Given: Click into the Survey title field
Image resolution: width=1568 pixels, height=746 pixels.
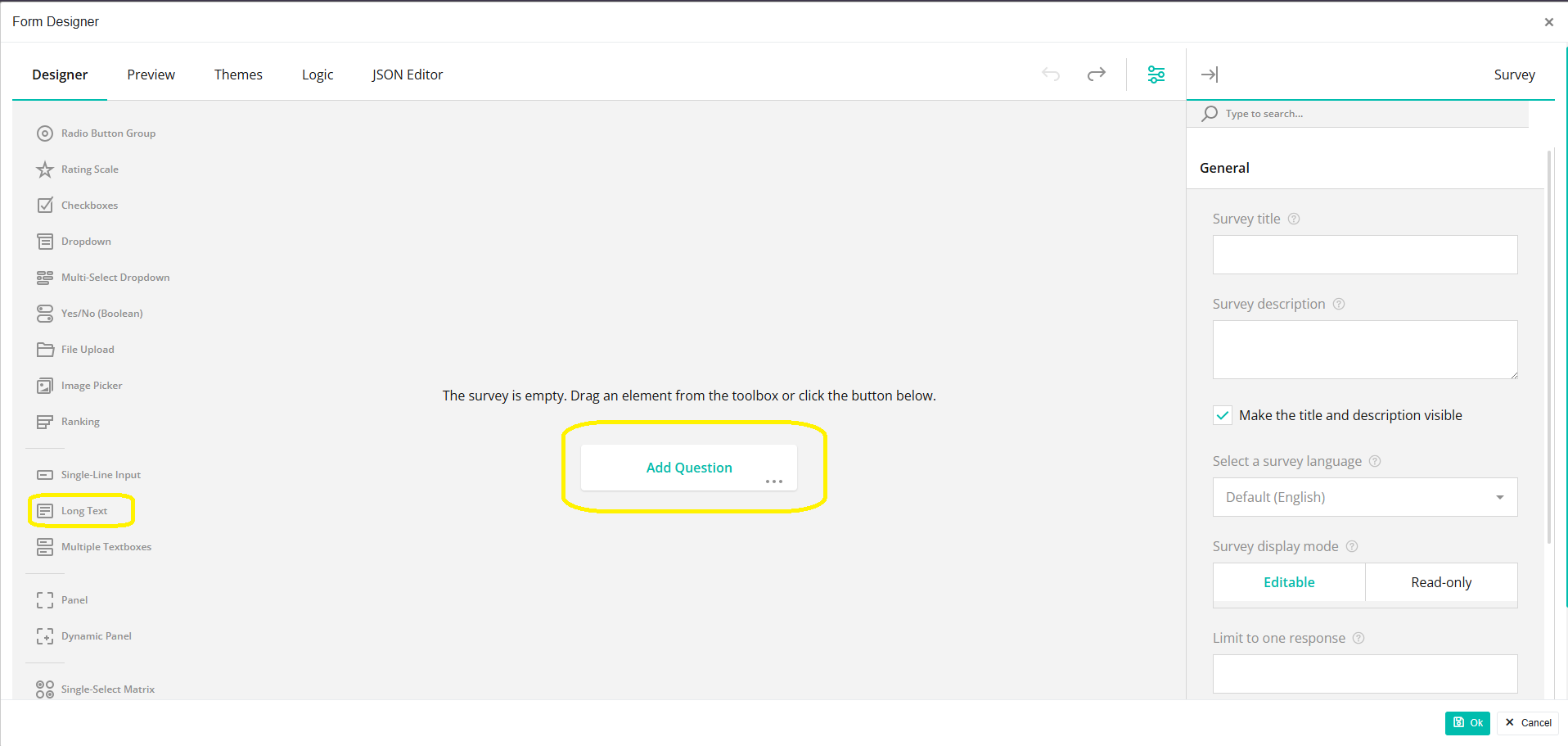Looking at the screenshot, I should pyautogui.click(x=1364, y=255).
